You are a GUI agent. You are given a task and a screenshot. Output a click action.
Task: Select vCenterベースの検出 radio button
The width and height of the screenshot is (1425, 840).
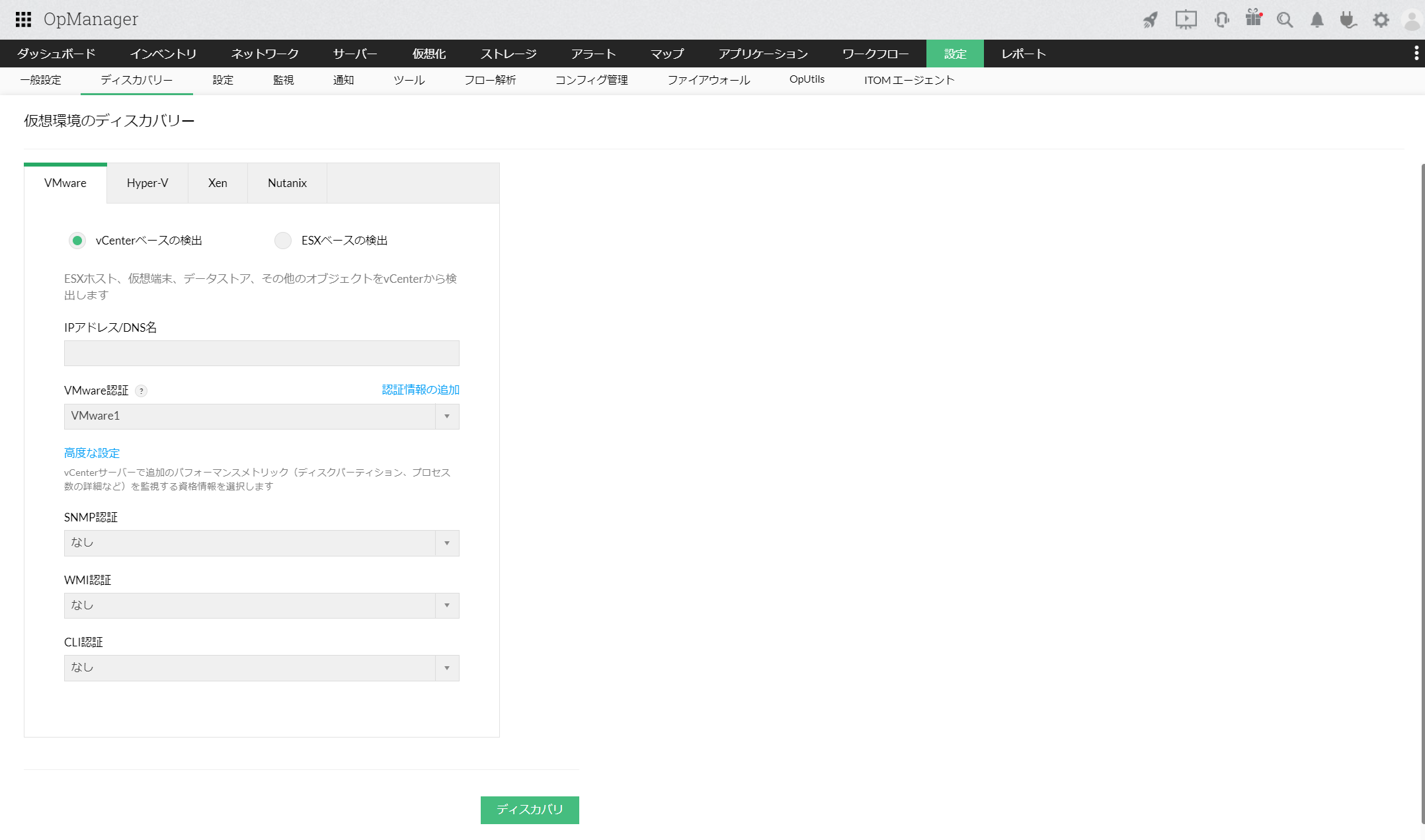pyautogui.click(x=77, y=241)
